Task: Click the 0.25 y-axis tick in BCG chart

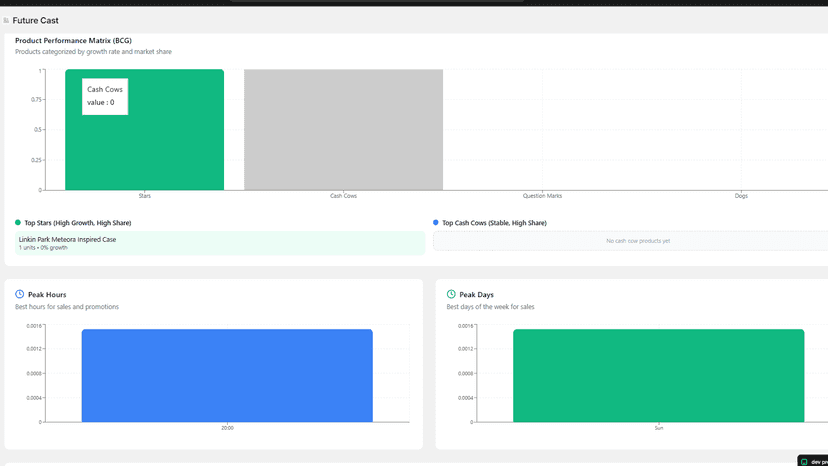Action: (36, 160)
